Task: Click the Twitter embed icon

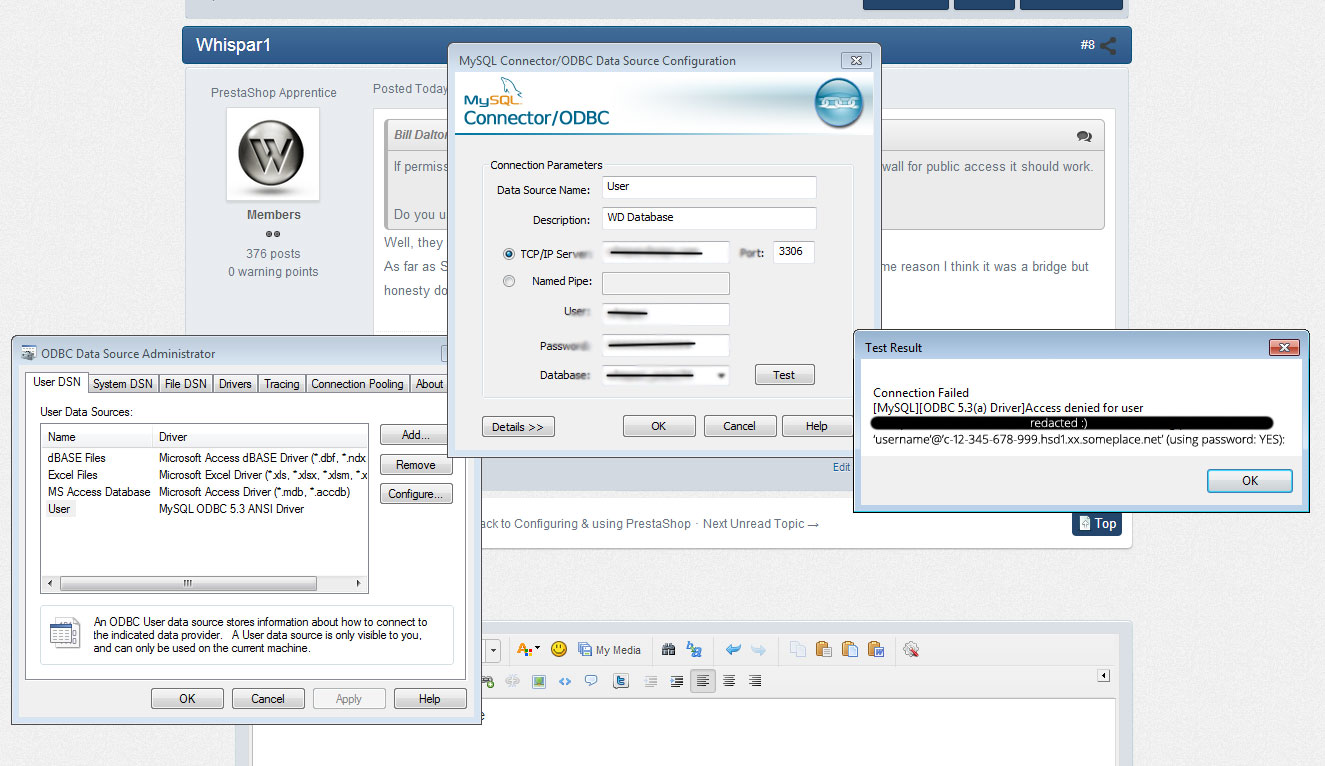Action: click(621, 681)
